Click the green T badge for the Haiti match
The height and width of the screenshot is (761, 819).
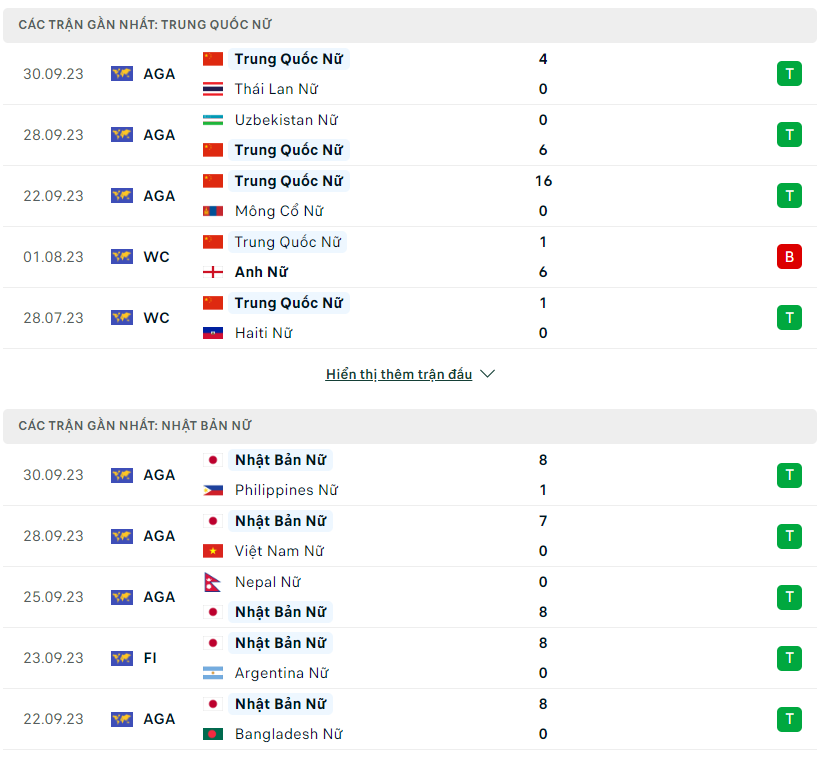(789, 318)
